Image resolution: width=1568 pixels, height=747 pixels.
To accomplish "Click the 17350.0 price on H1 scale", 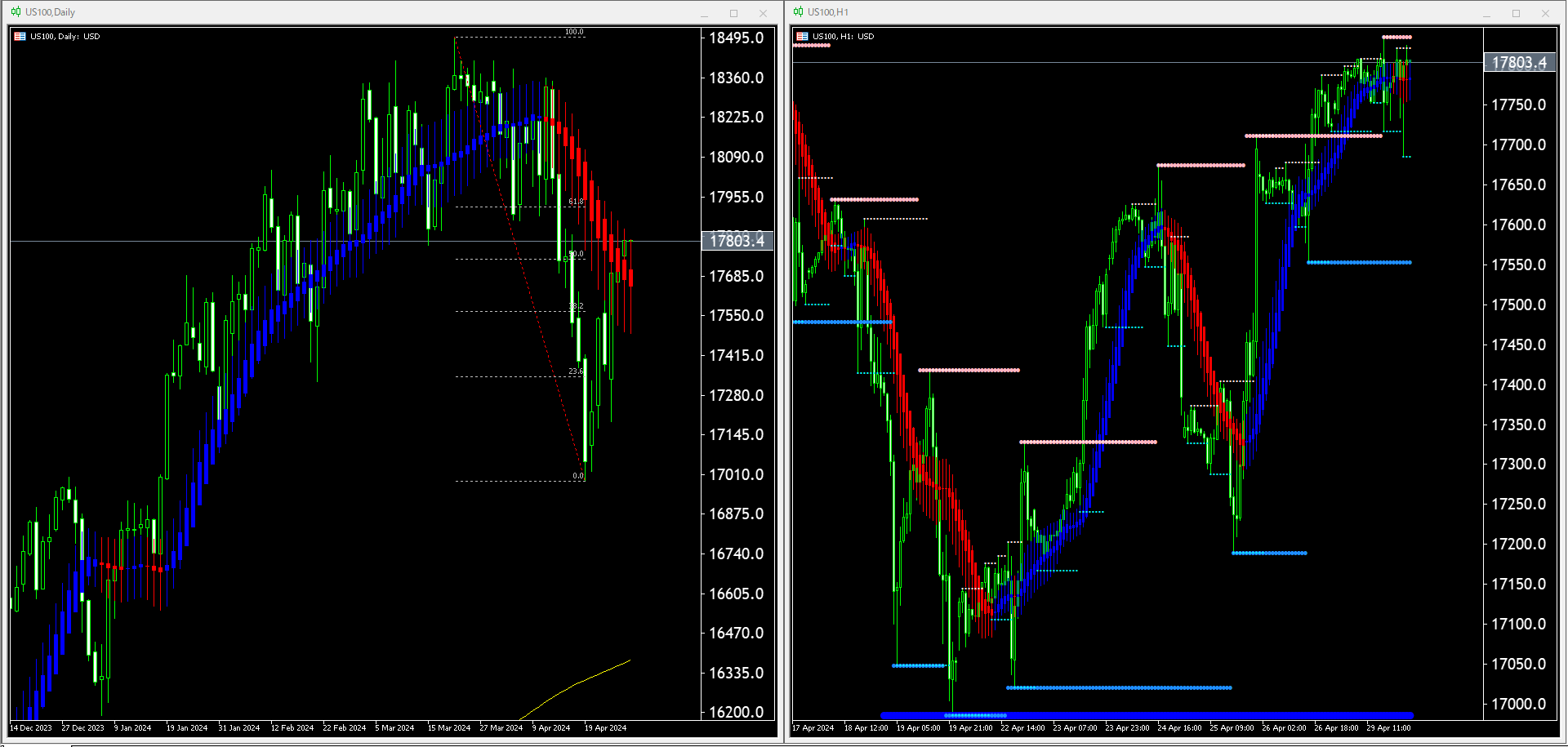I will pyautogui.click(x=1519, y=425).
